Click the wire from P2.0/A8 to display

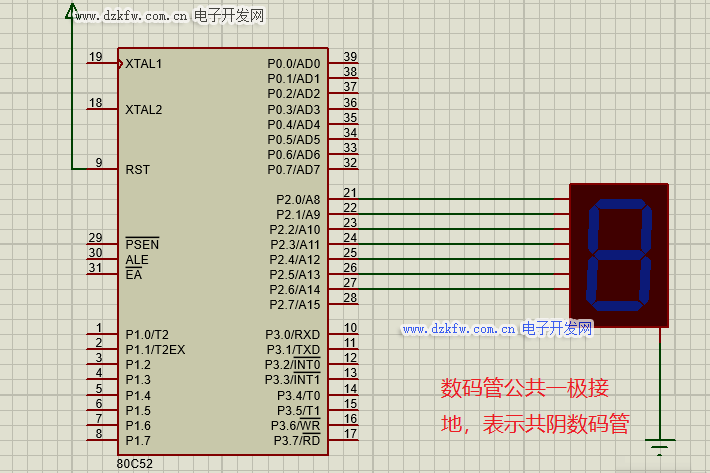(460, 199)
